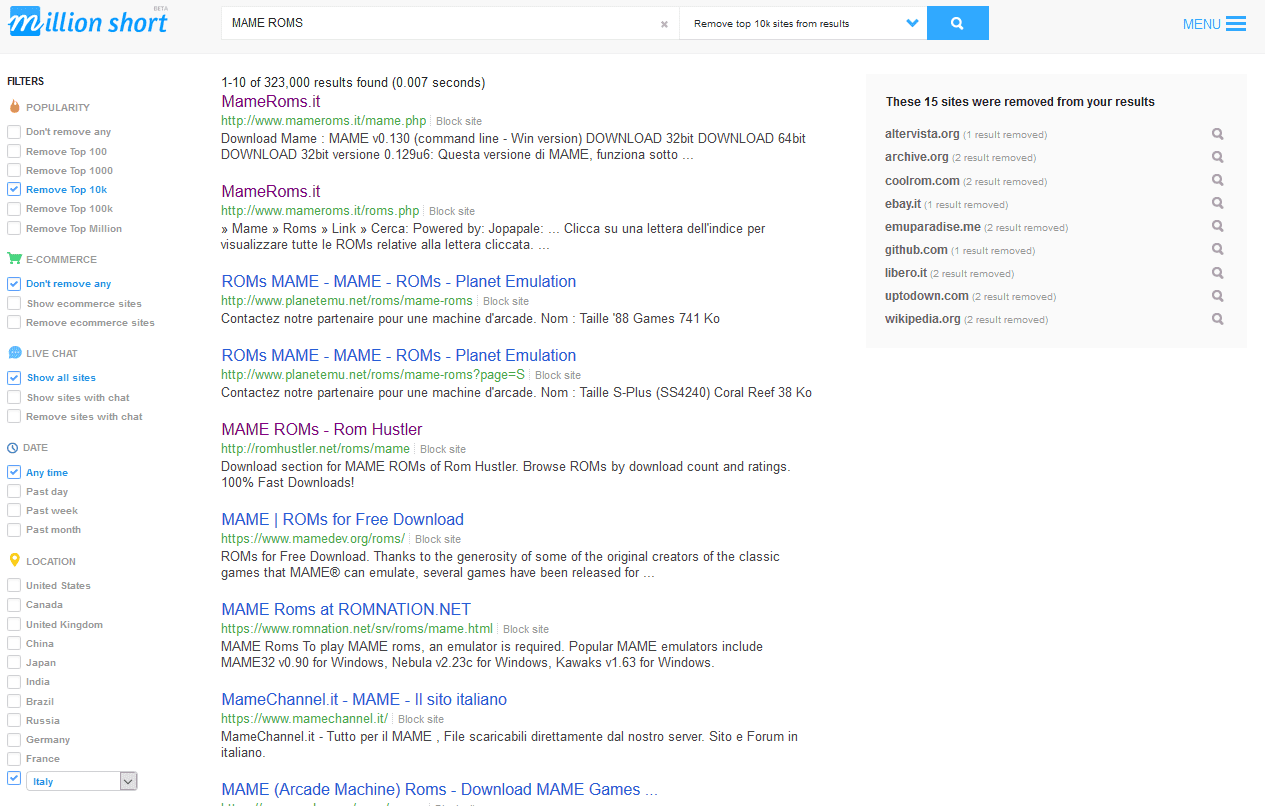
Task: Click the blue search magnifier button
Action: [x=957, y=23]
